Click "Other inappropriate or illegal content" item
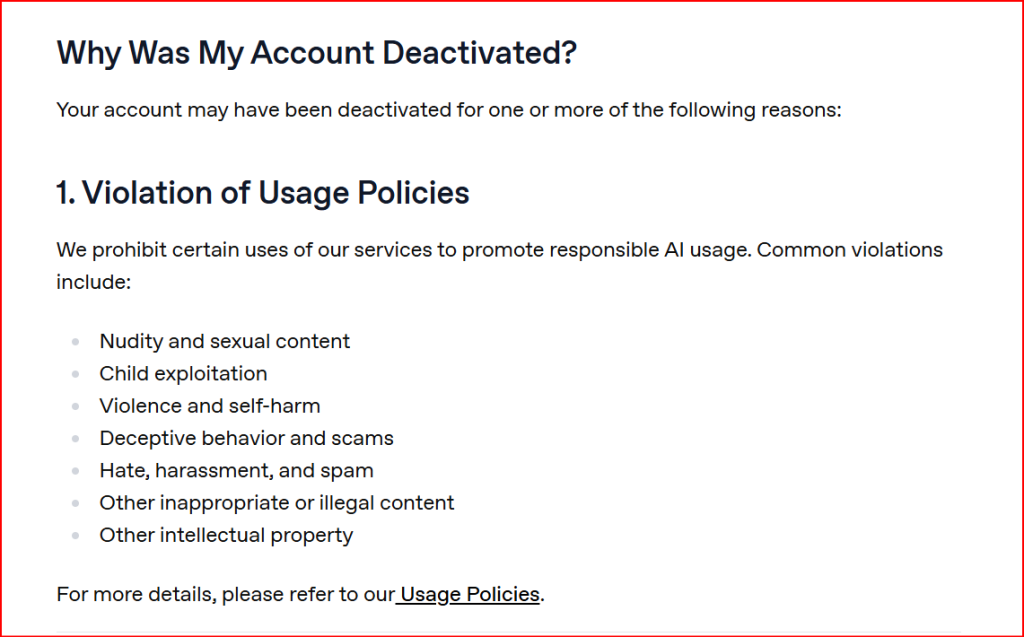This screenshot has width=1024, height=637. click(277, 502)
